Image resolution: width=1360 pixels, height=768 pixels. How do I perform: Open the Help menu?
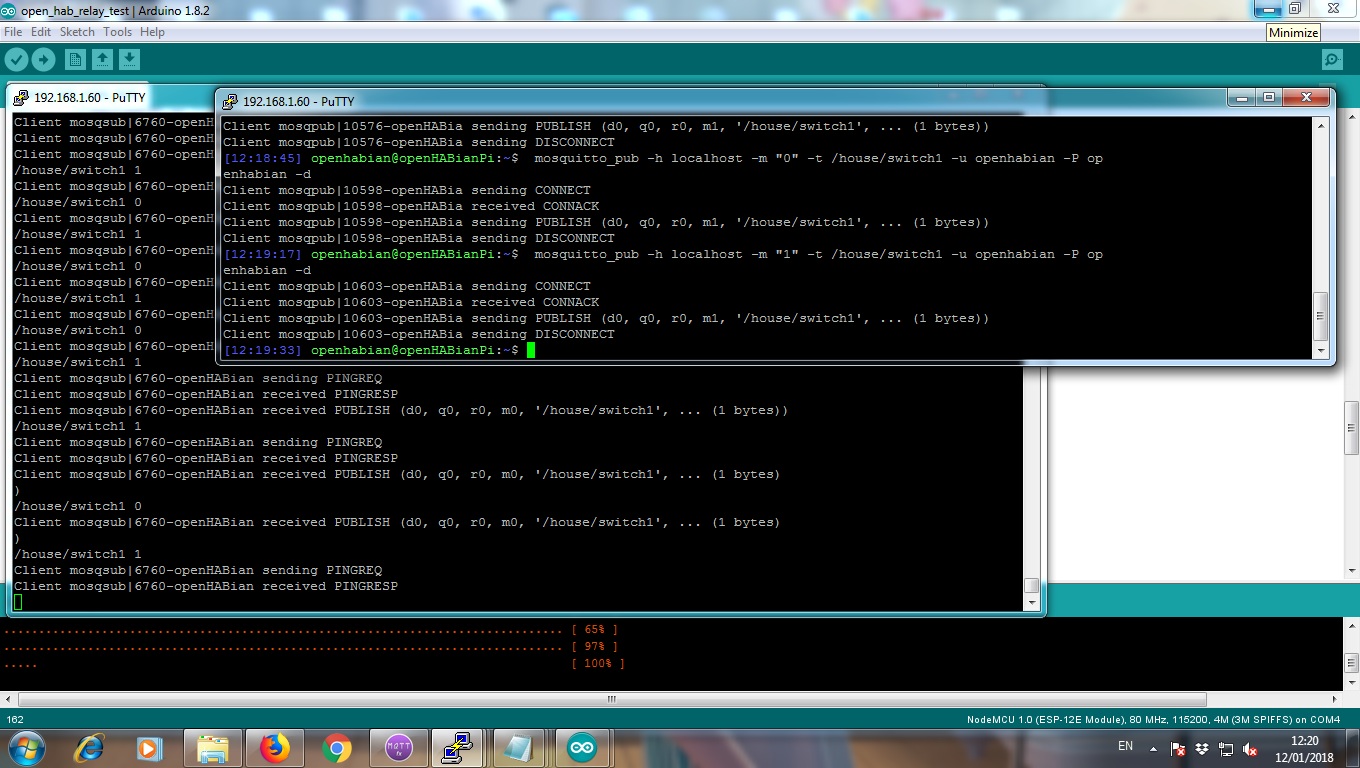coord(152,32)
